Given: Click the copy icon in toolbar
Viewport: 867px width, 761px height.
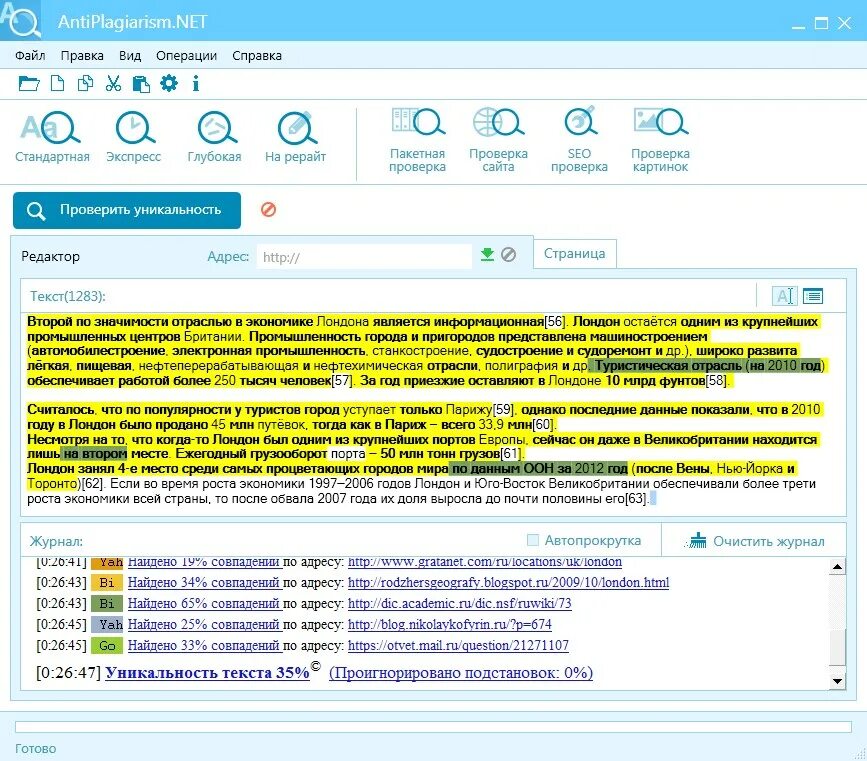Looking at the screenshot, I should (x=85, y=84).
